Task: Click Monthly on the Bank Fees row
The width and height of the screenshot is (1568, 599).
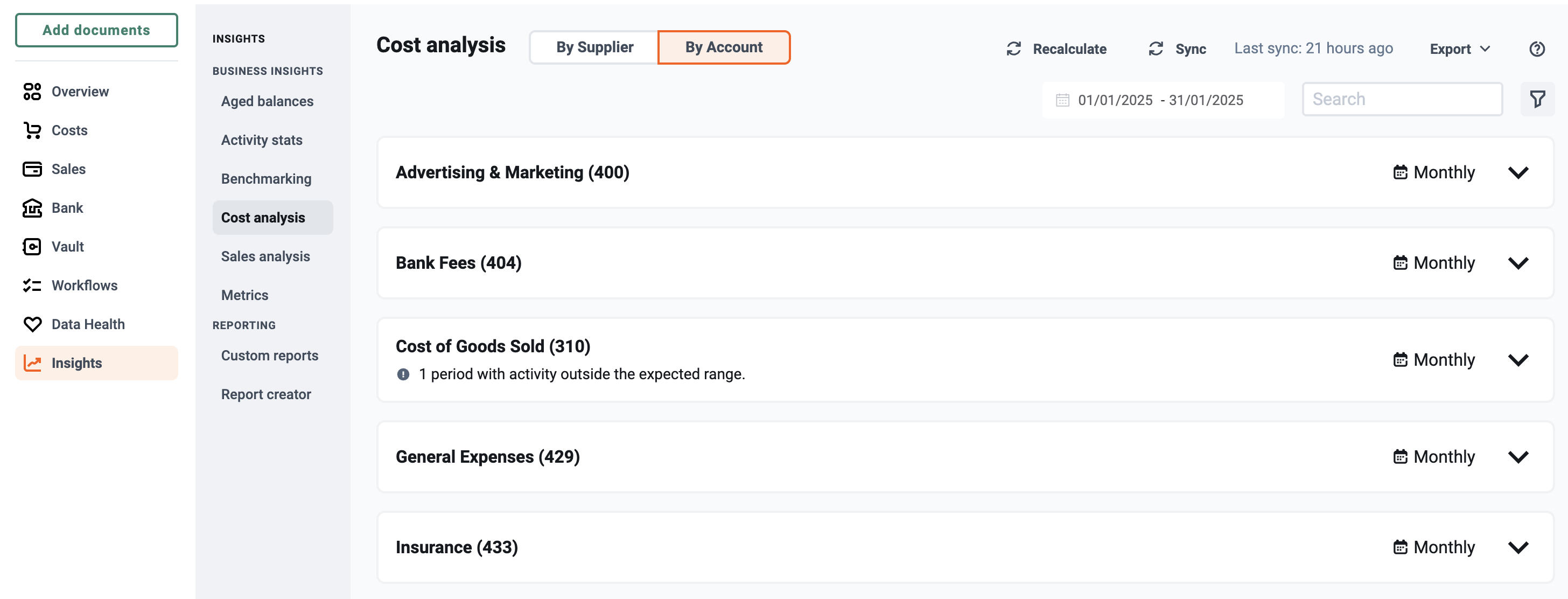Action: 1444,263
